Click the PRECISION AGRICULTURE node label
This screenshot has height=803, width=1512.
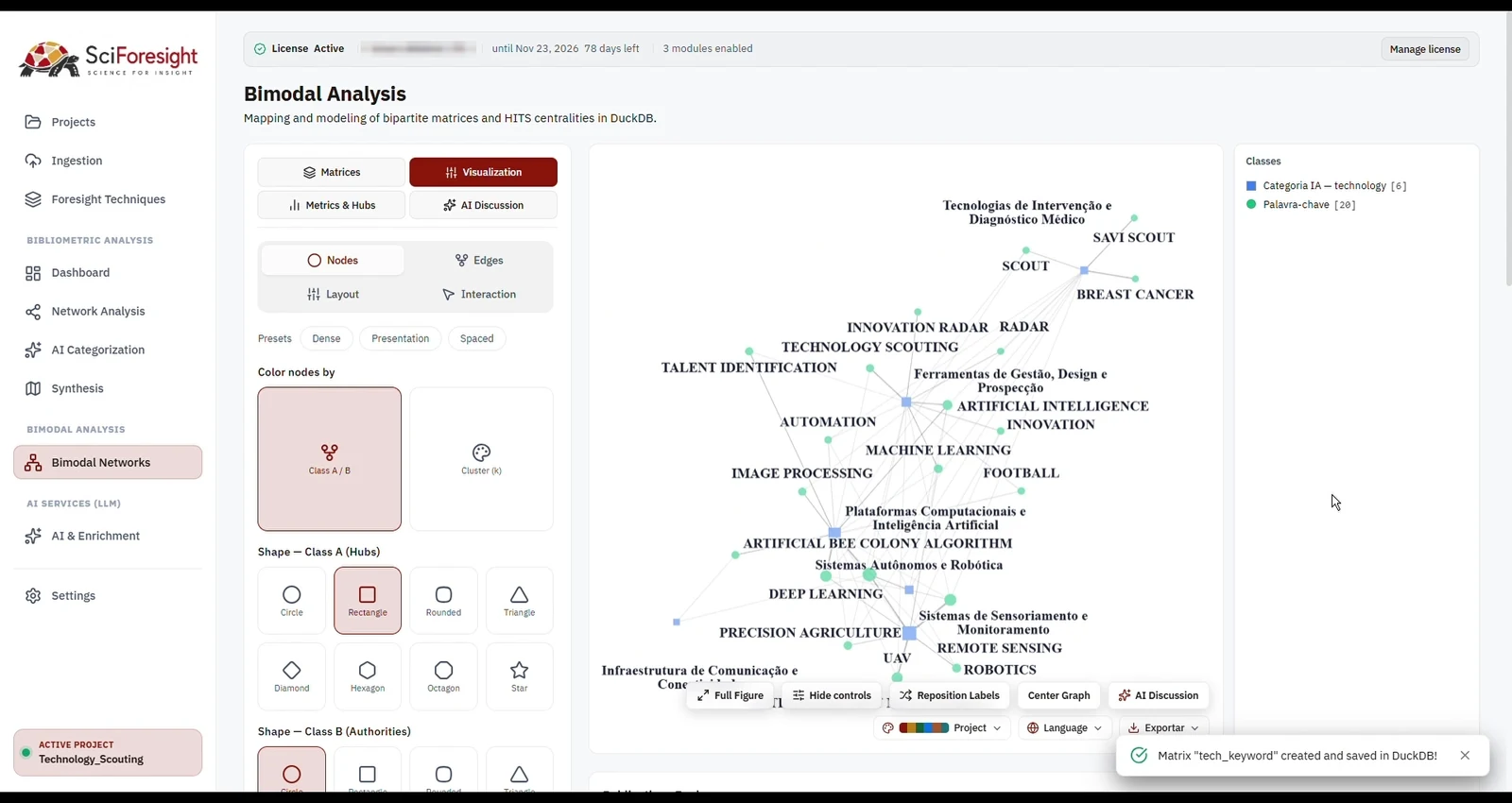pos(810,633)
